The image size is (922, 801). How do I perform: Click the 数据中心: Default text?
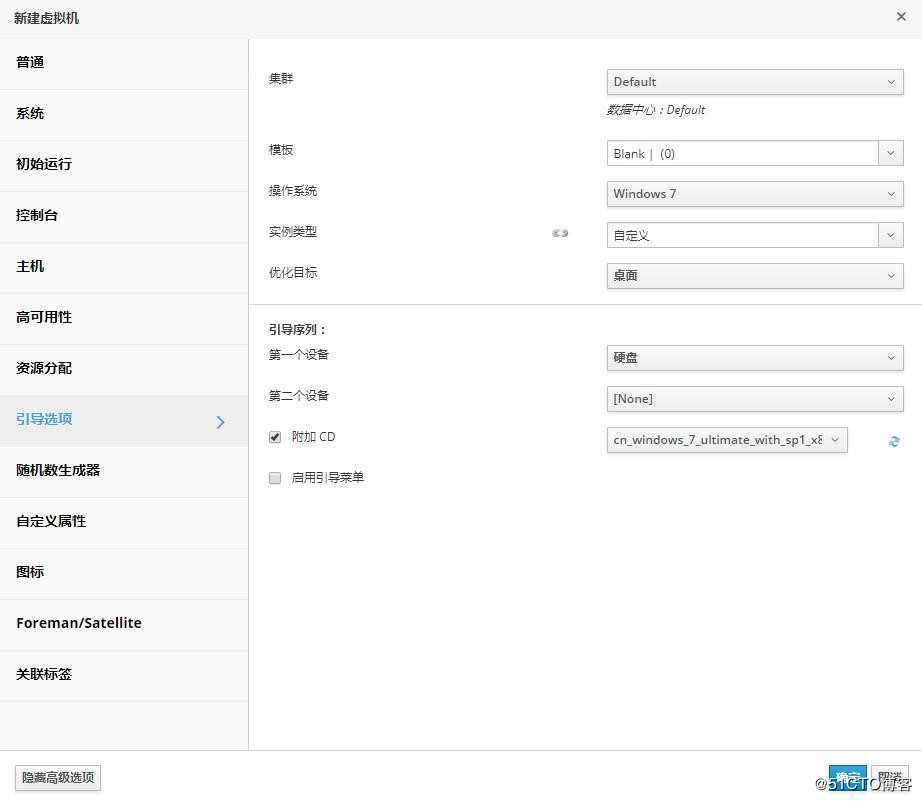coord(656,110)
